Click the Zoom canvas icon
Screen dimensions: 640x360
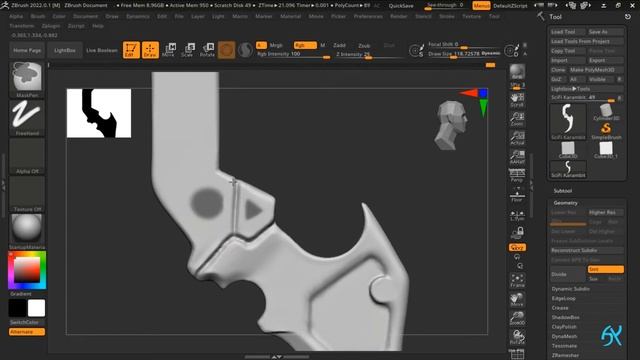(517, 119)
